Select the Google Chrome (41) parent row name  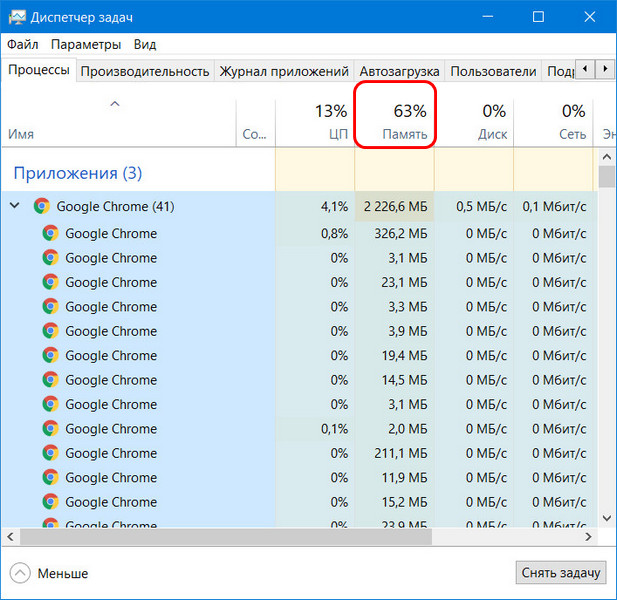[115, 206]
